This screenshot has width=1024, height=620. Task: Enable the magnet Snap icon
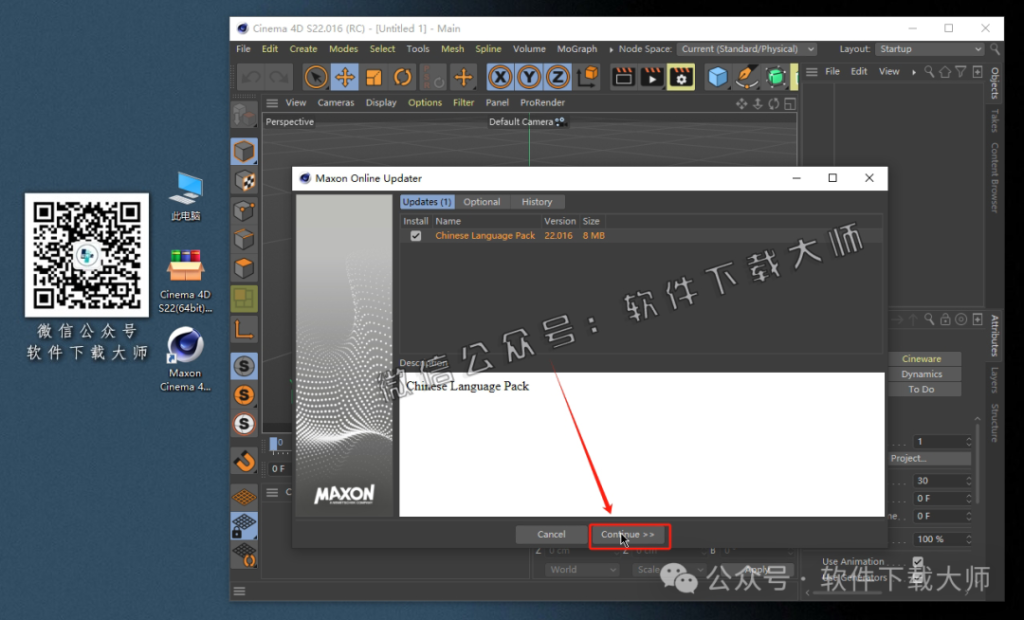click(244, 461)
